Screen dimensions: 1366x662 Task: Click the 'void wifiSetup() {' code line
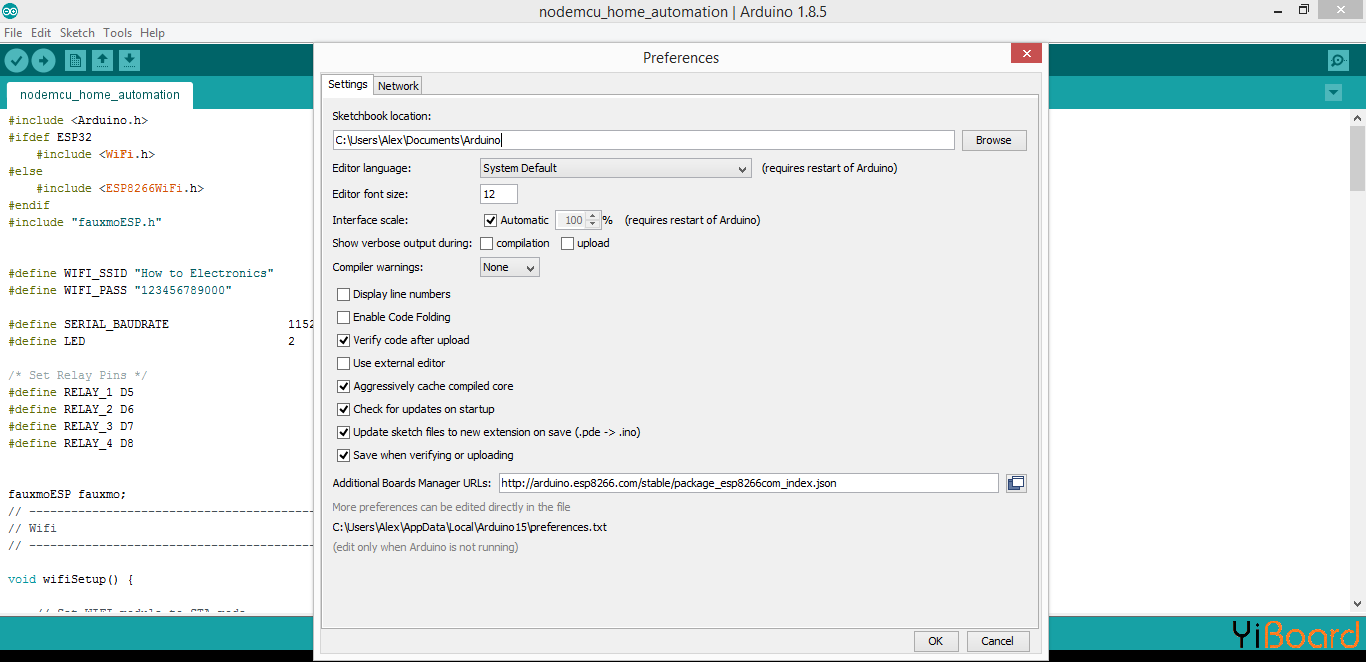click(71, 579)
